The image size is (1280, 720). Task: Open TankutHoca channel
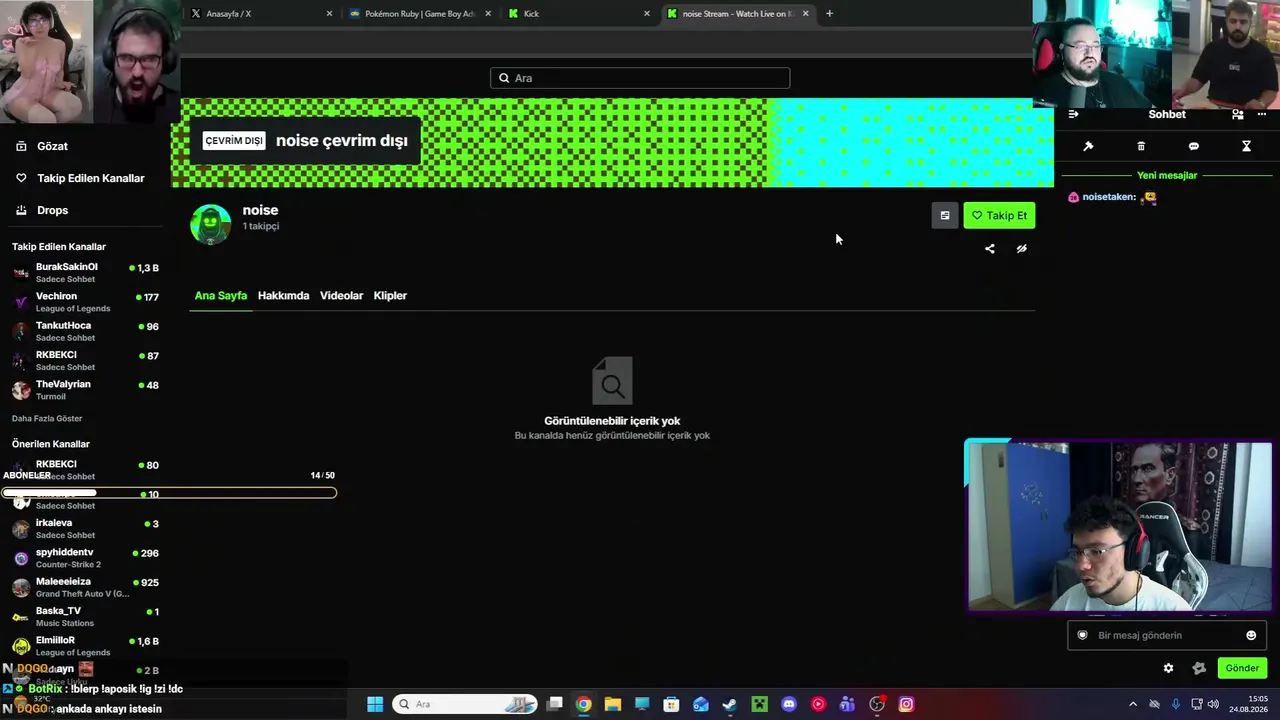86,331
